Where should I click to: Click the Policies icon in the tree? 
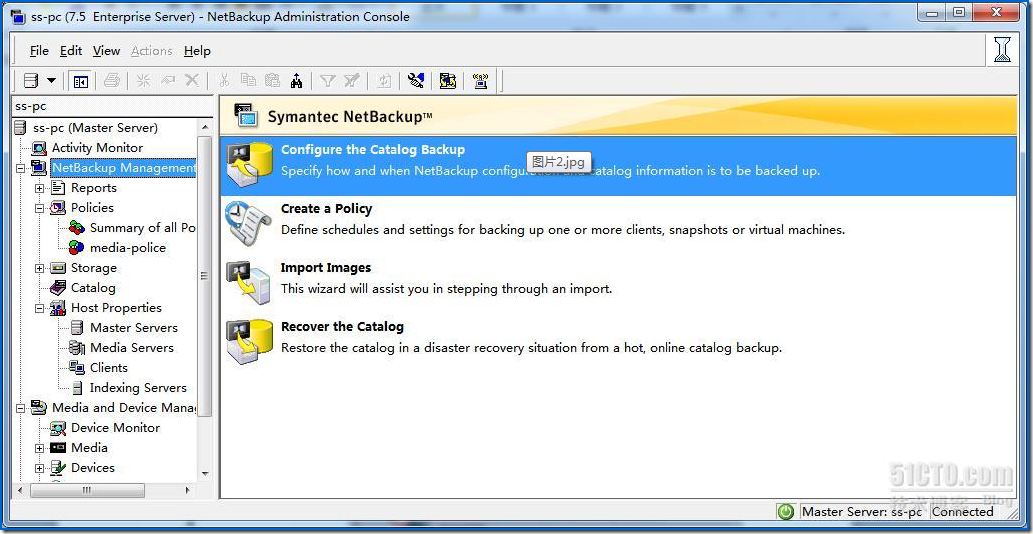(x=59, y=208)
